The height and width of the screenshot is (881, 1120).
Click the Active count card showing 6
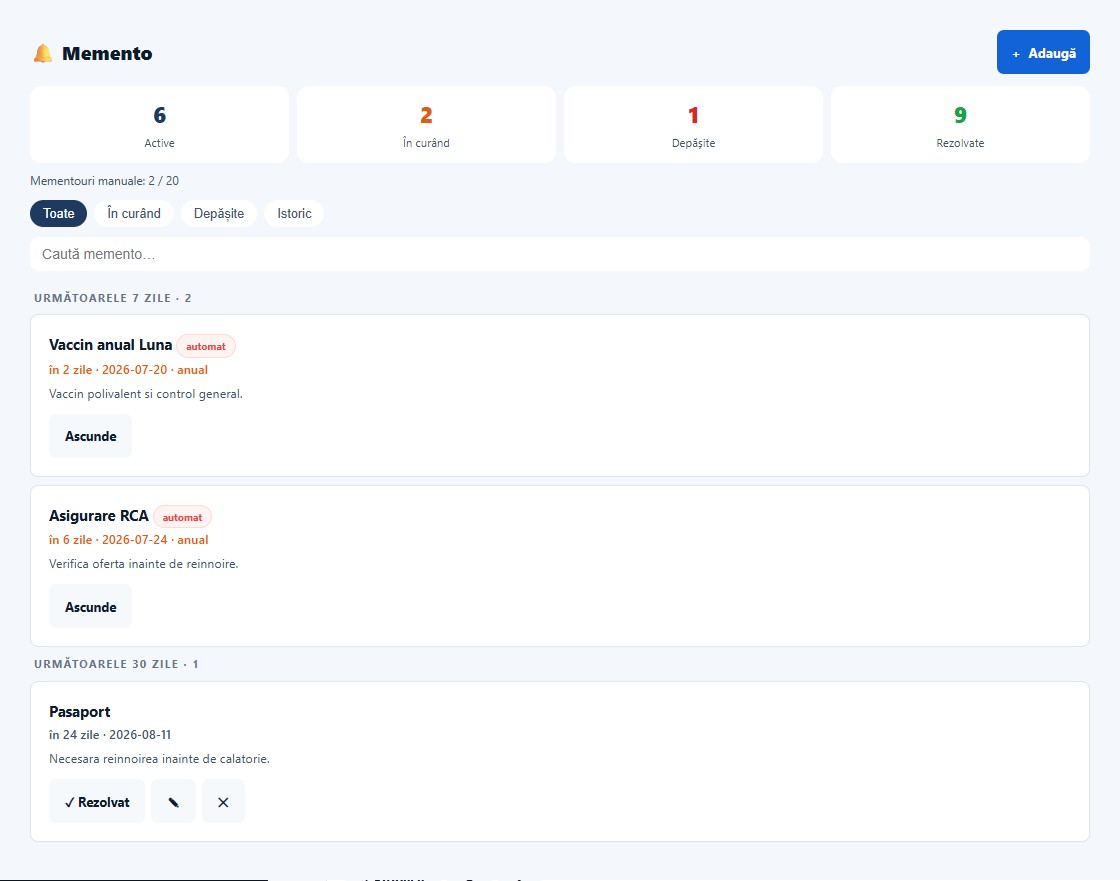click(x=159, y=124)
